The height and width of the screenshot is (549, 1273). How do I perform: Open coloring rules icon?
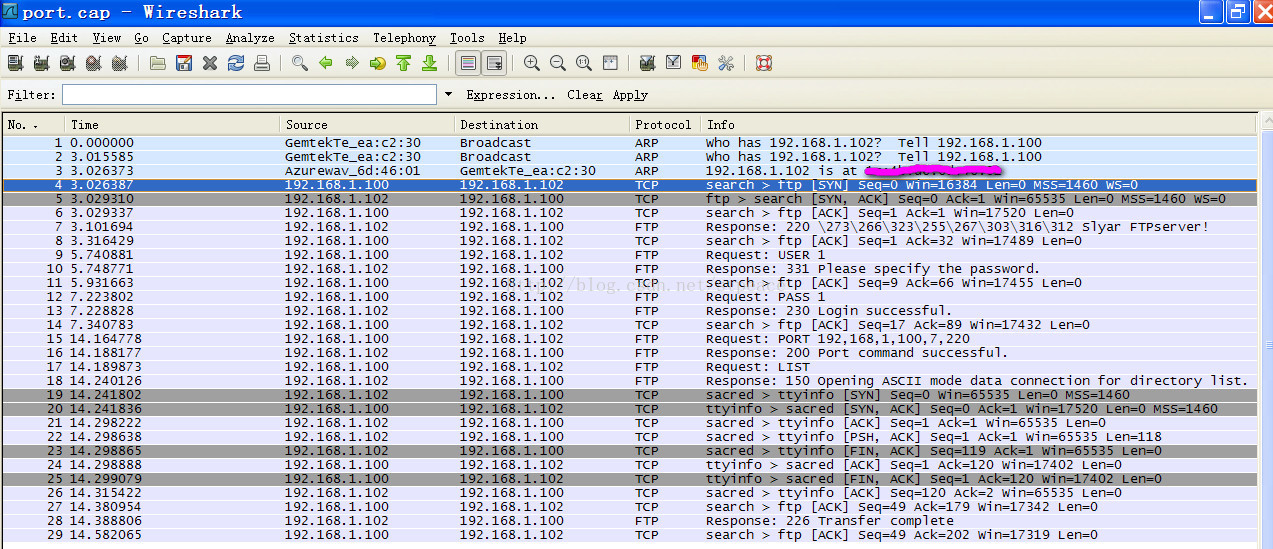pyautogui.click(x=700, y=63)
